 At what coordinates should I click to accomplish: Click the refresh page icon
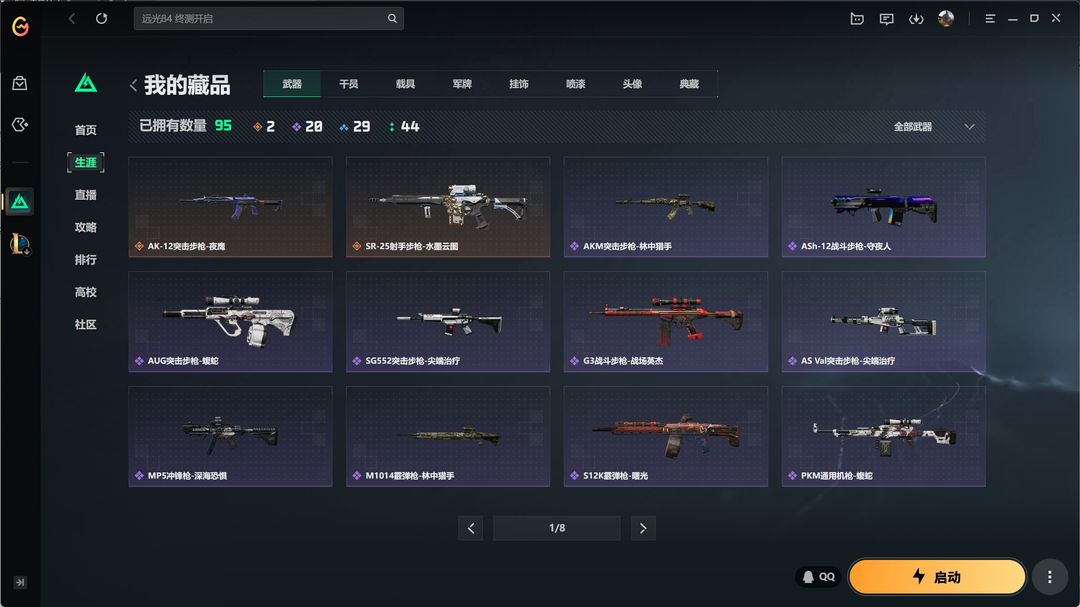(101, 19)
